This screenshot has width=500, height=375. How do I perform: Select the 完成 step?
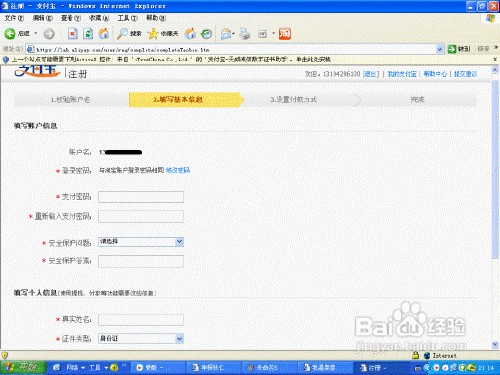(417, 100)
